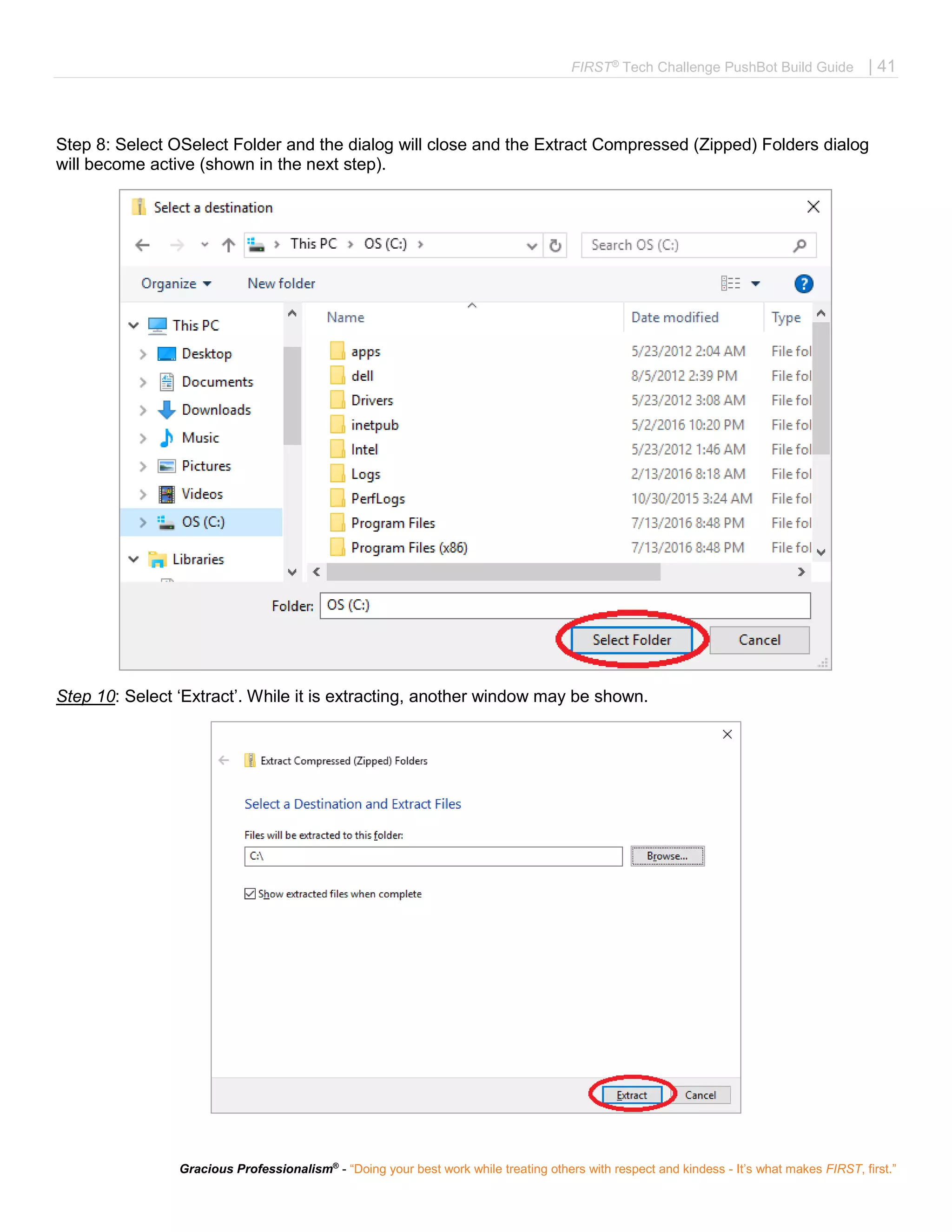Open the address bar history dropdown
This screenshot has height=1232, width=952.
531,246
